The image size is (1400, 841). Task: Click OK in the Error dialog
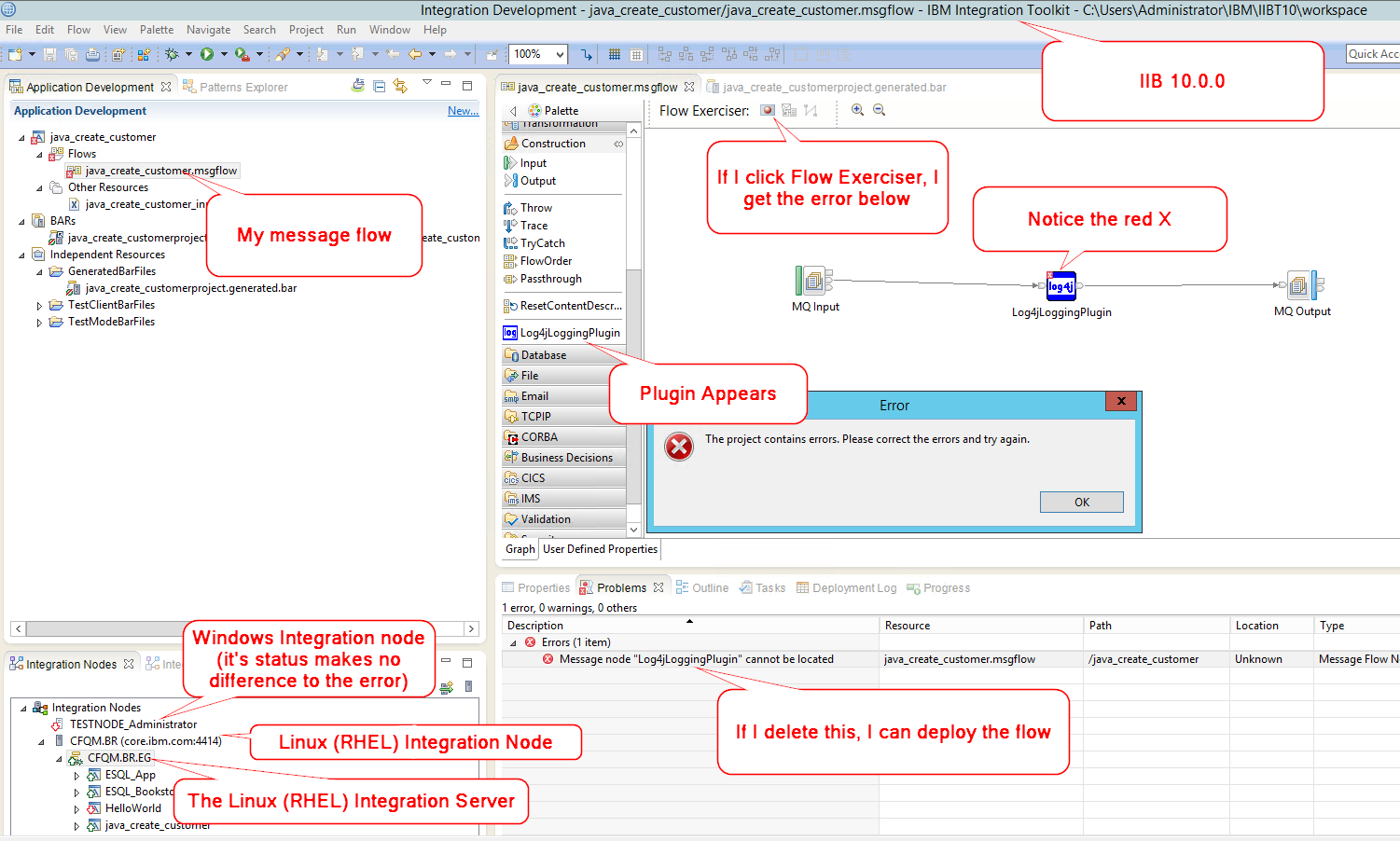(x=1081, y=502)
